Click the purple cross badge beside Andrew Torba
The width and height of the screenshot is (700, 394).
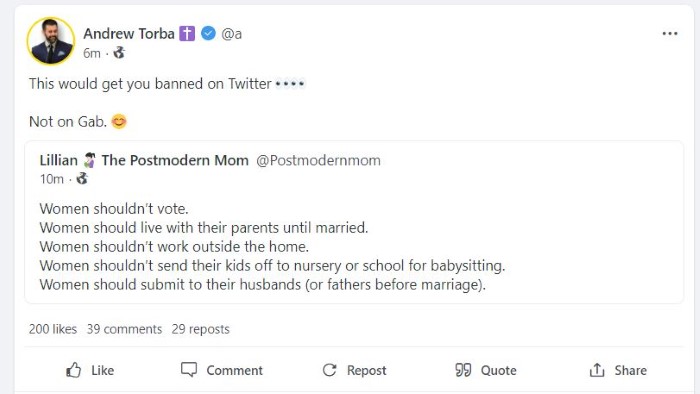(187, 33)
